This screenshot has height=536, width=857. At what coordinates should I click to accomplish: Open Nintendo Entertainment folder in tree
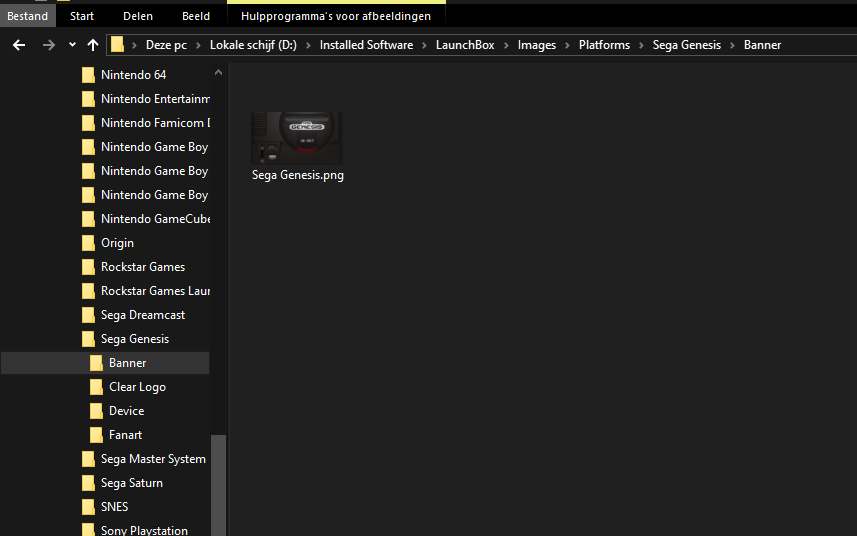(155, 99)
